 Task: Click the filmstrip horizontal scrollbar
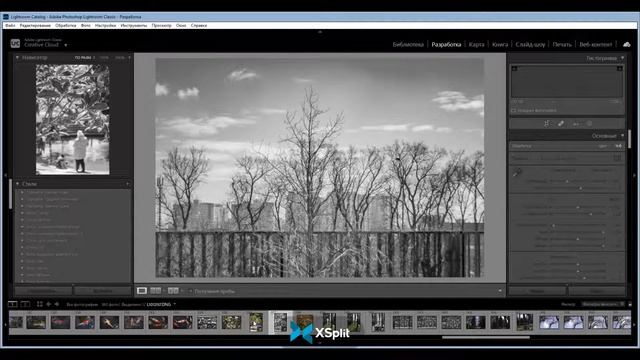pyautogui.click(x=486, y=337)
